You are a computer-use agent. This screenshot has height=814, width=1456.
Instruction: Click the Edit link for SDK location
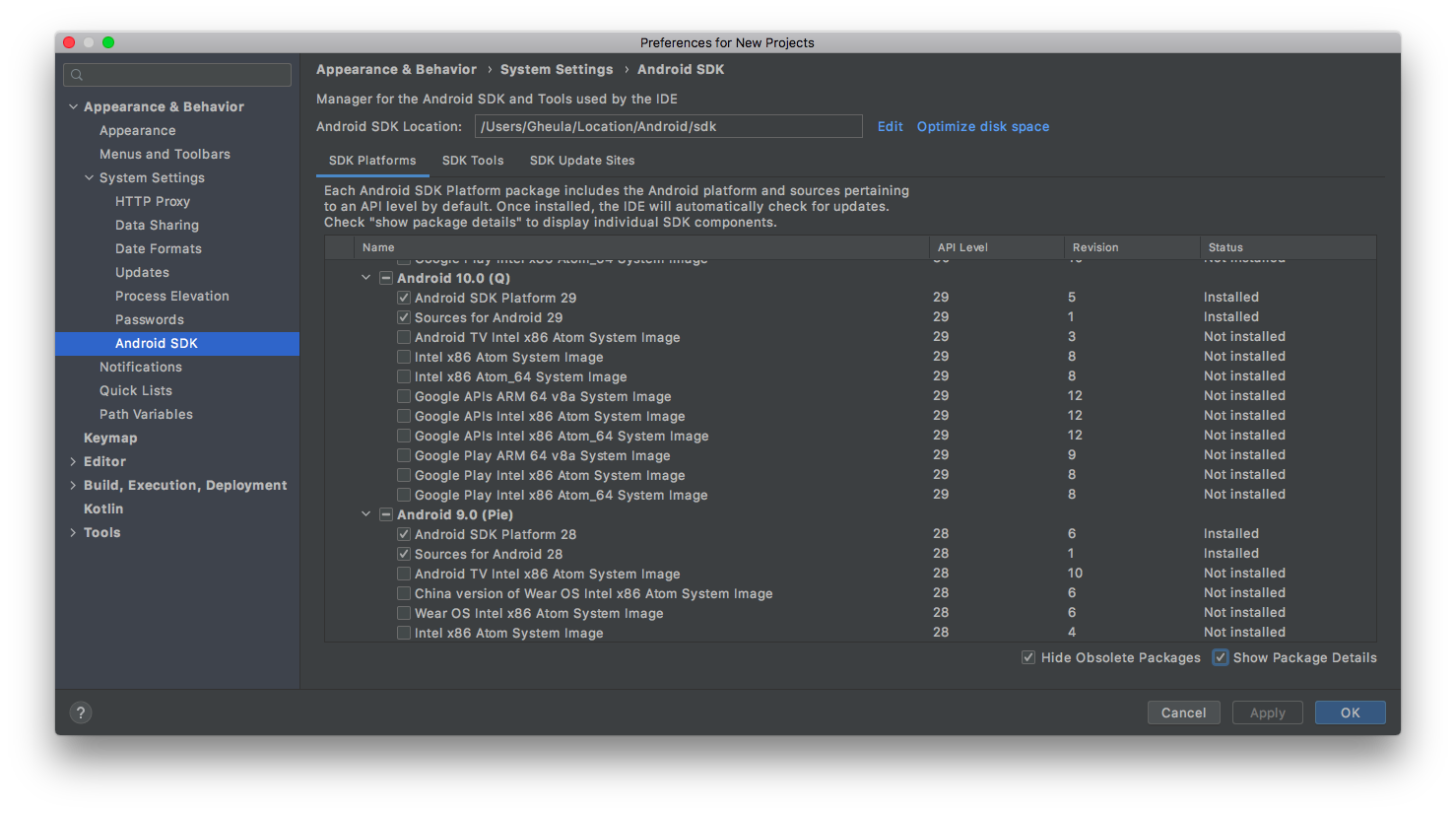click(x=890, y=126)
